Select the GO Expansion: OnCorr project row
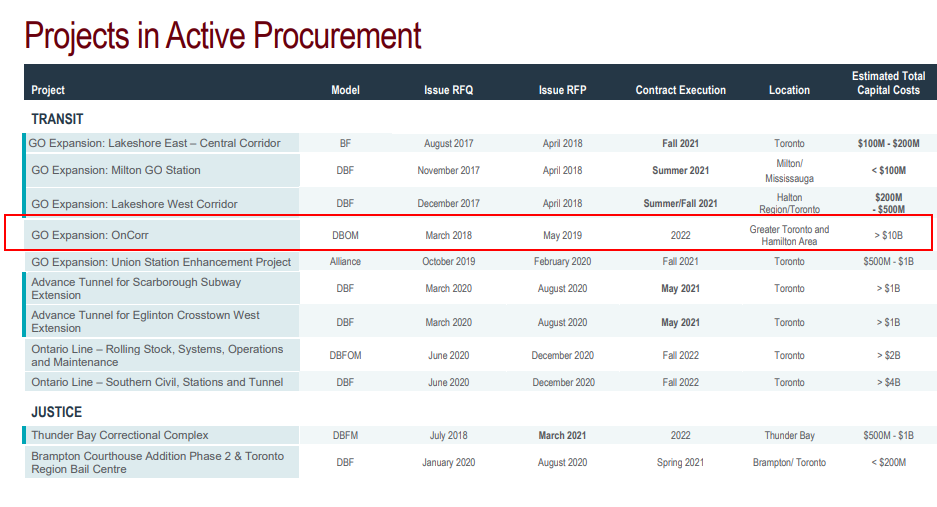 tap(90, 236)
